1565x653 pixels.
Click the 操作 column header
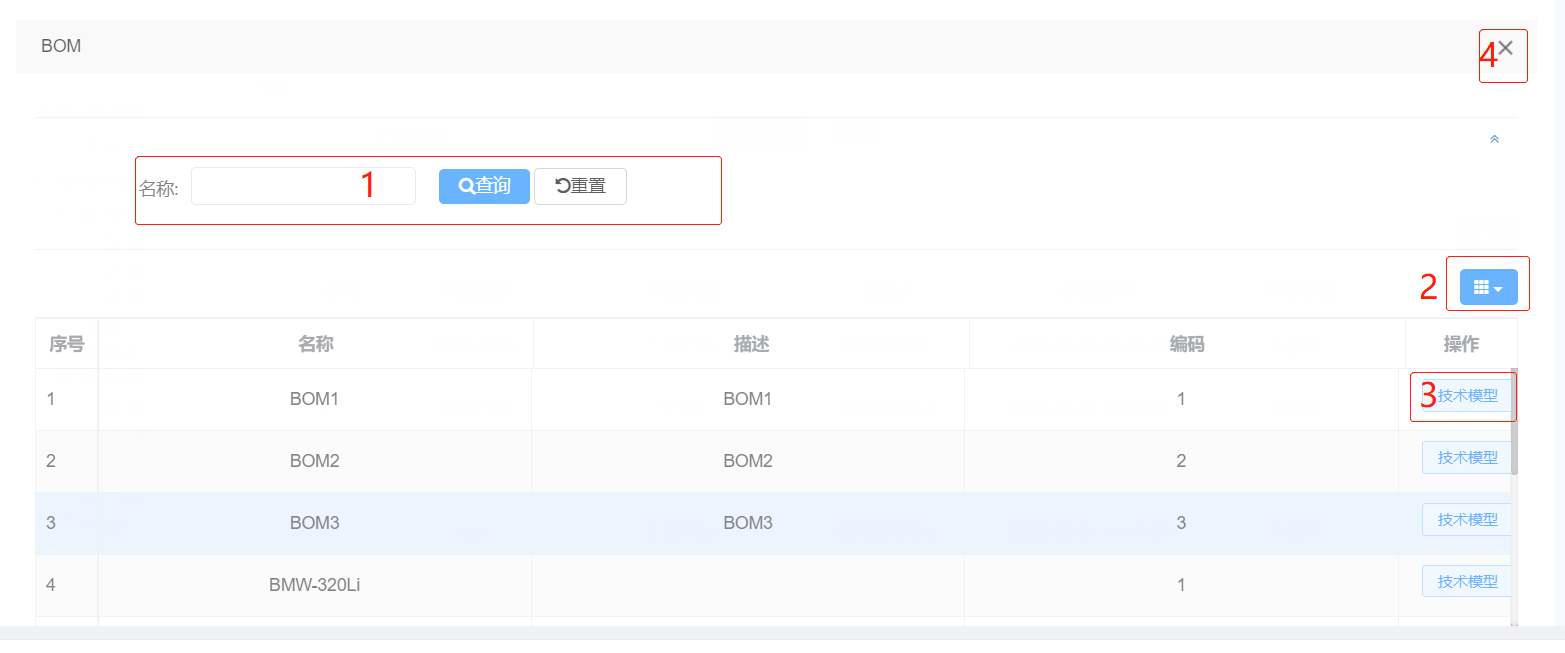pos(1461,344)
